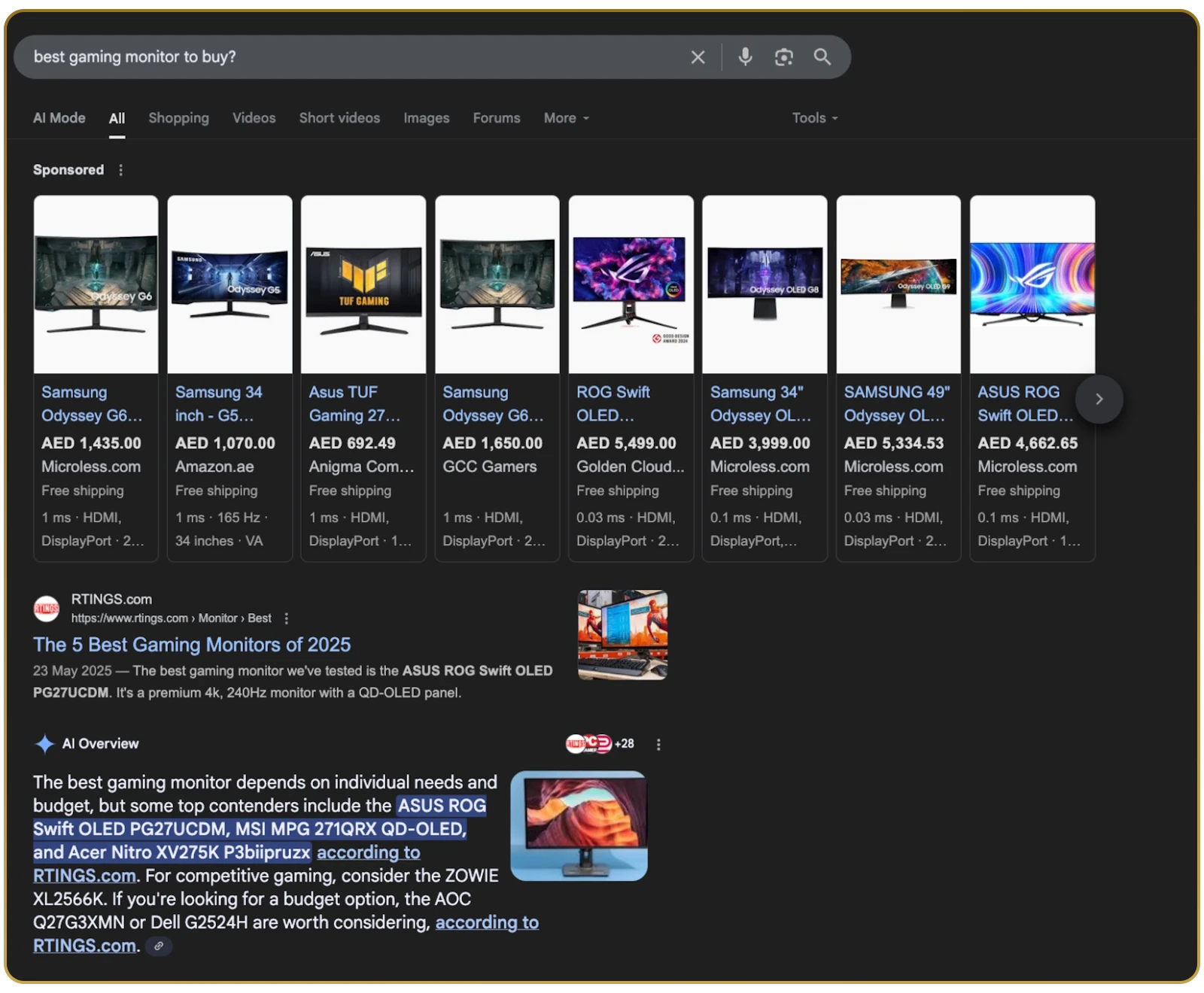Open the Samsung 34 inch - G5 link
The width and height of the screenshot is (1204, 993).
coord(219,404)
